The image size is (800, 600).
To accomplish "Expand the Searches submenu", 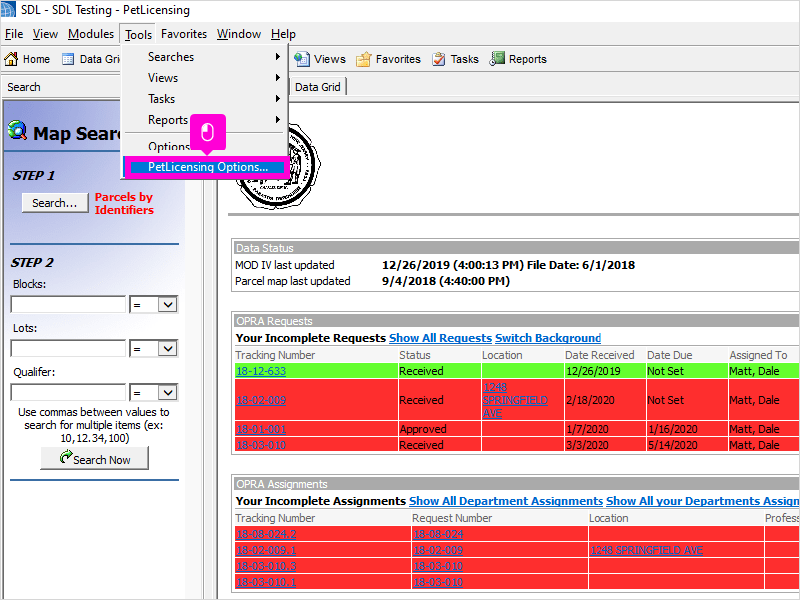I will pos(205,57).
